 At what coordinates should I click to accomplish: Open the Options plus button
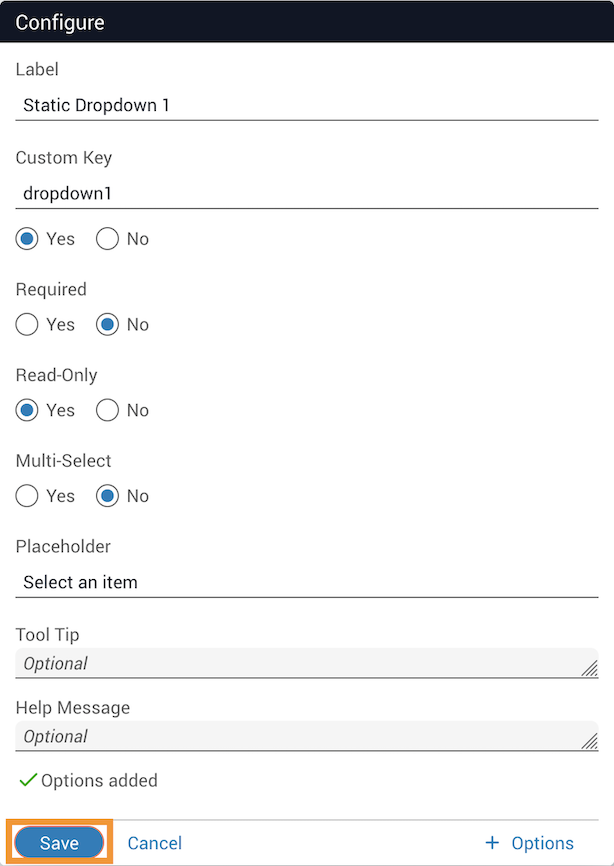[530, 843]
